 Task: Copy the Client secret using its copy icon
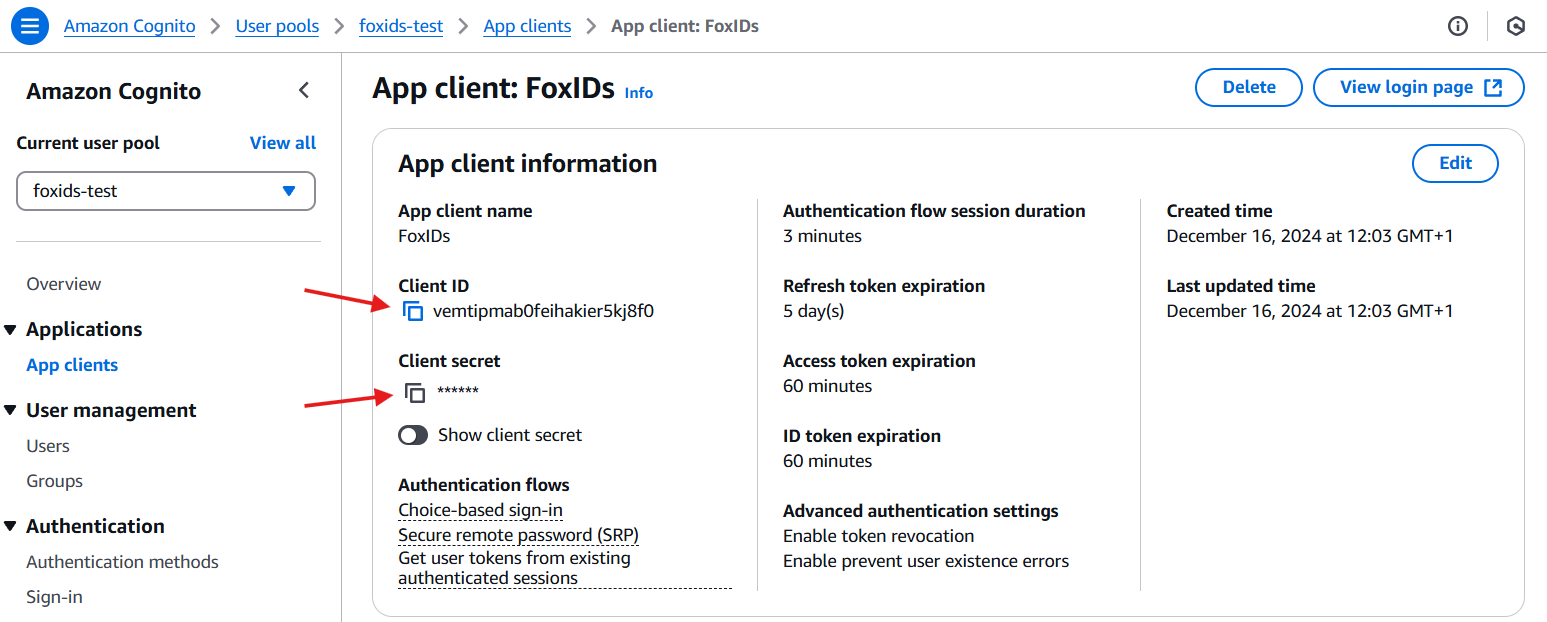tap(416, 393)
